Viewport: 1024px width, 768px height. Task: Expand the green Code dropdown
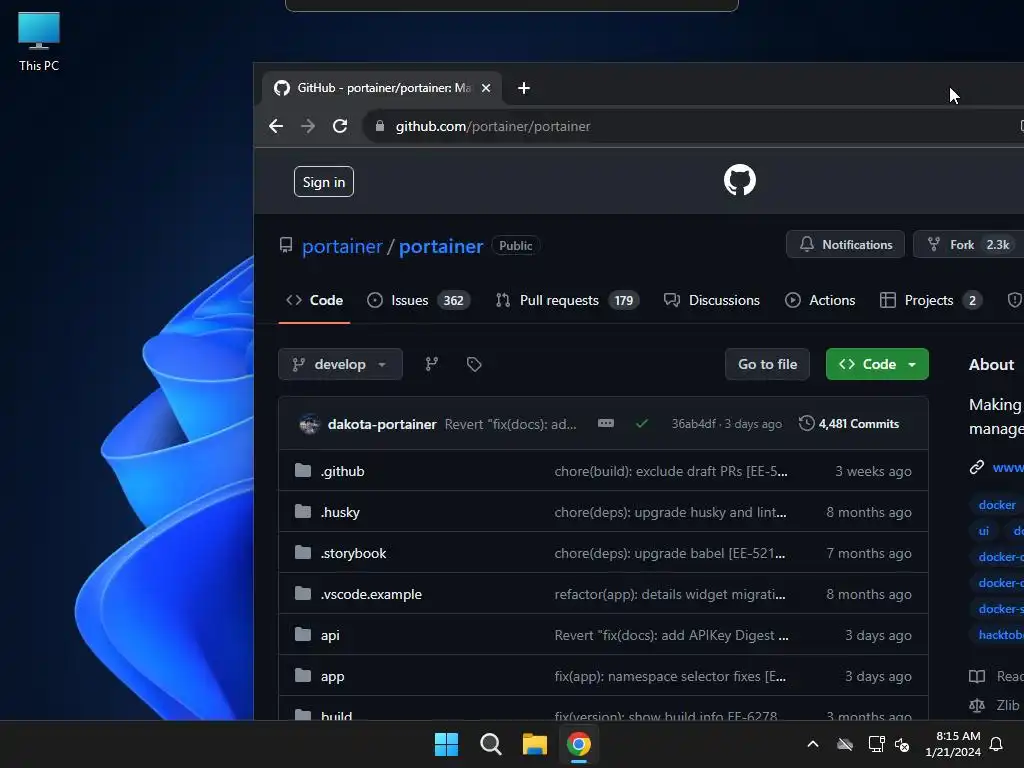click(x=877, y=364)
